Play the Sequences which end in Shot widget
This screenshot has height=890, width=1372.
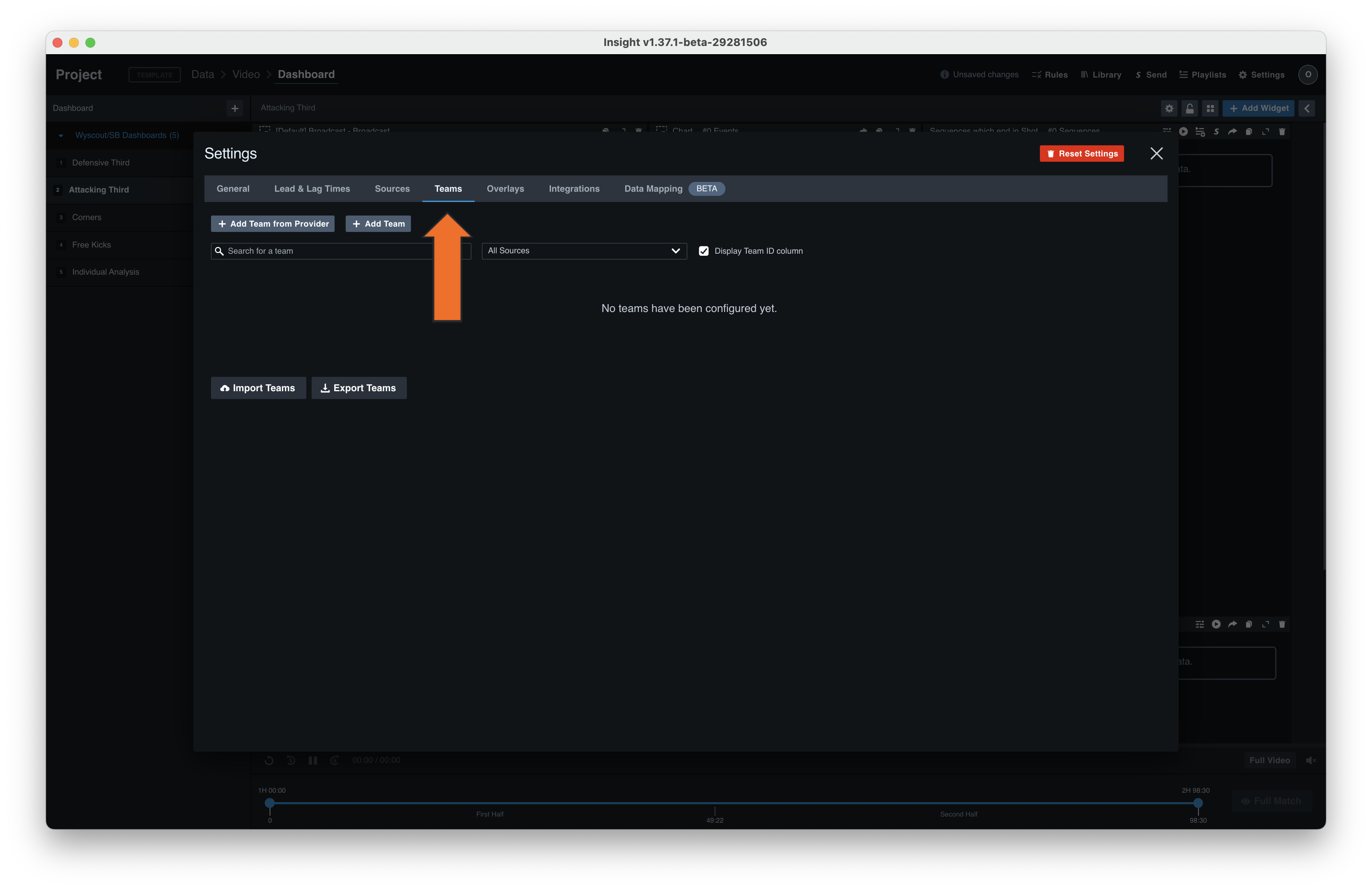coord(1183,131)
